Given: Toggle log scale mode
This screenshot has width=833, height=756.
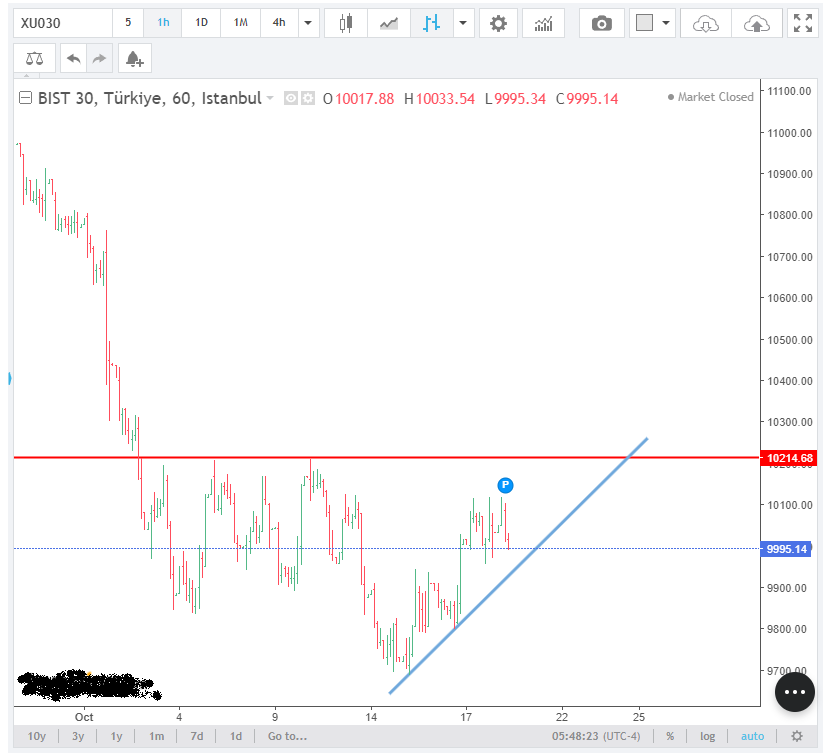Looking at the screenshot, I should tap(707, 736).
